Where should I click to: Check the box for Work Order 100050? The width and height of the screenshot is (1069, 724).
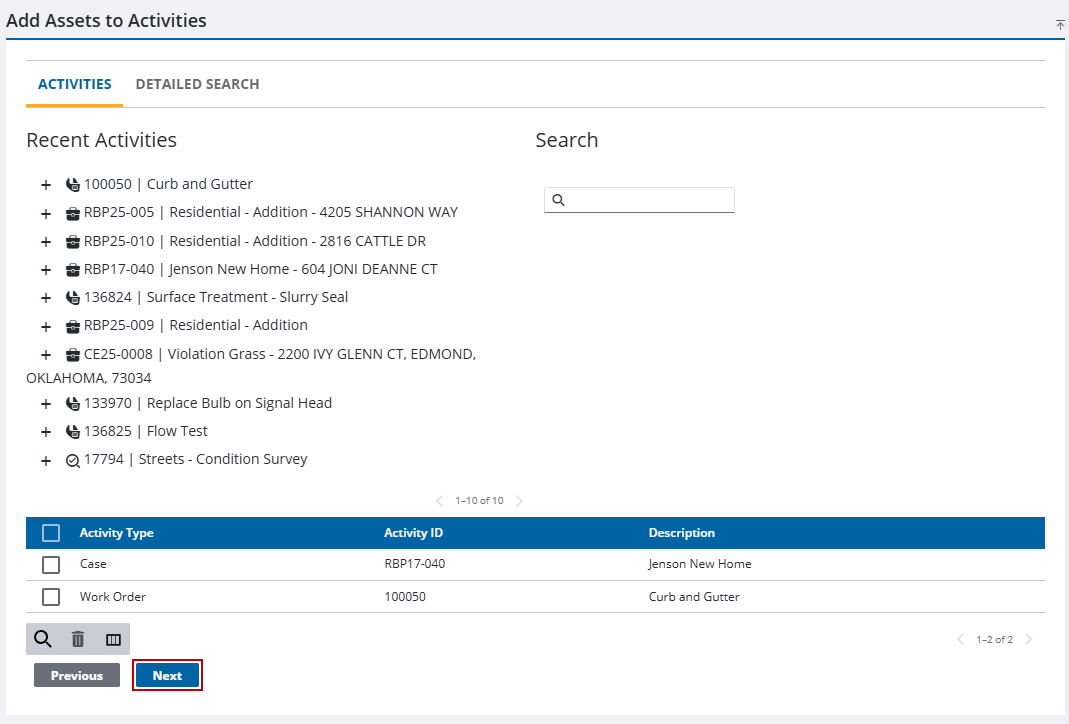(51, 597)
